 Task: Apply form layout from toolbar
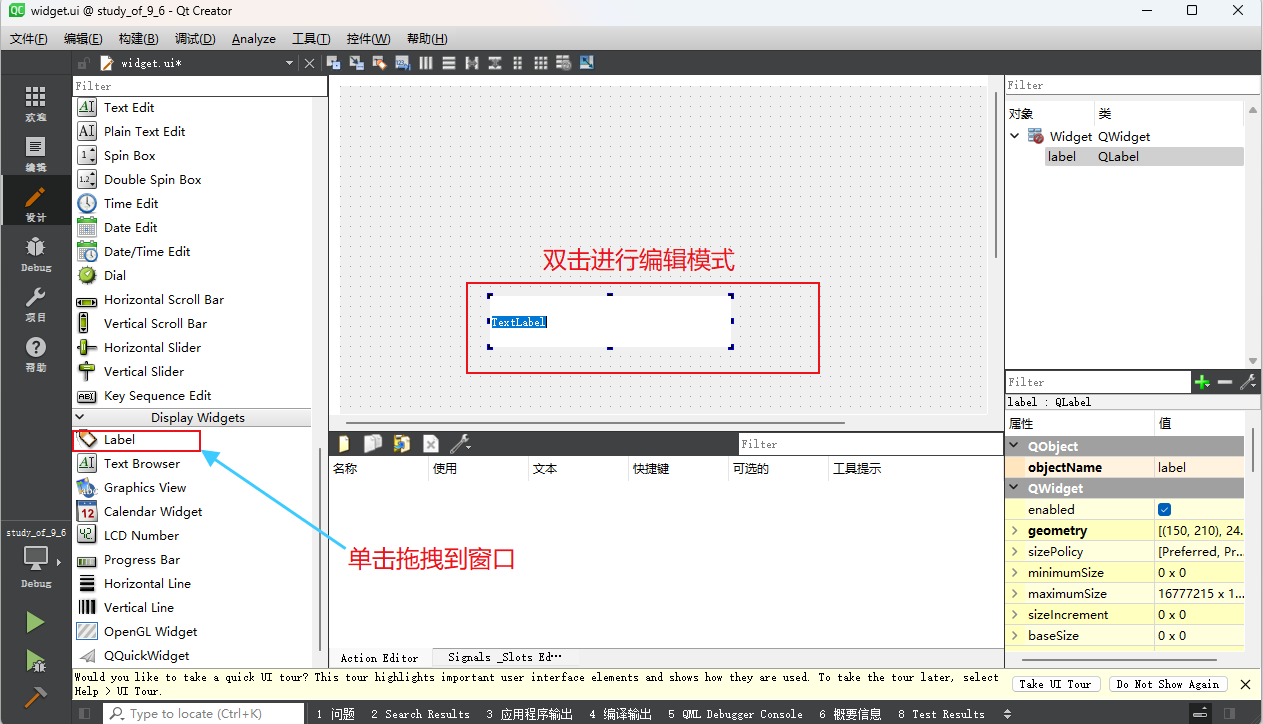tap(517, 63)
